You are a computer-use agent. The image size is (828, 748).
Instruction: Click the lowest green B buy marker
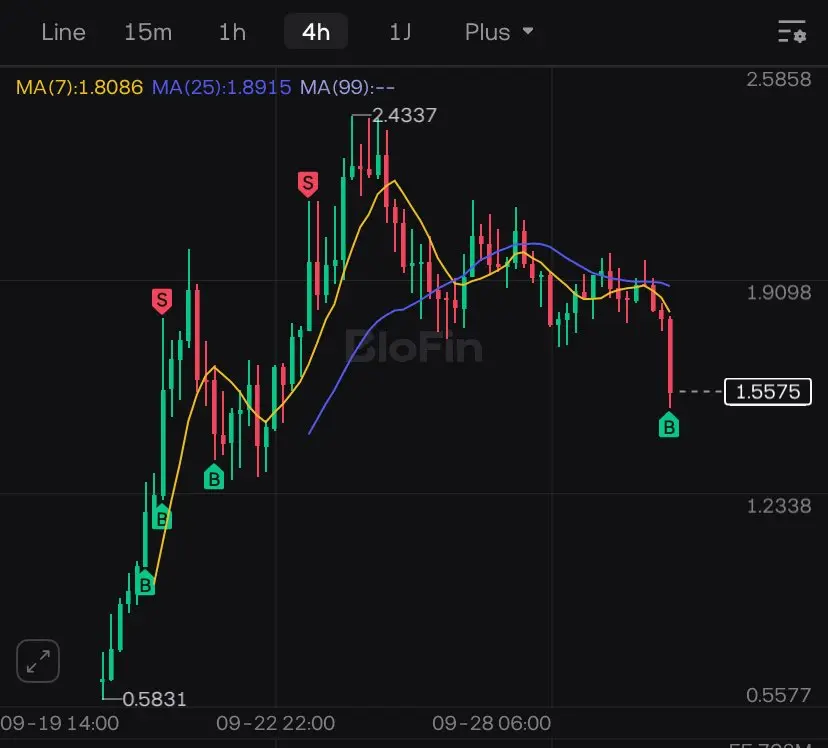pos(145,583)
